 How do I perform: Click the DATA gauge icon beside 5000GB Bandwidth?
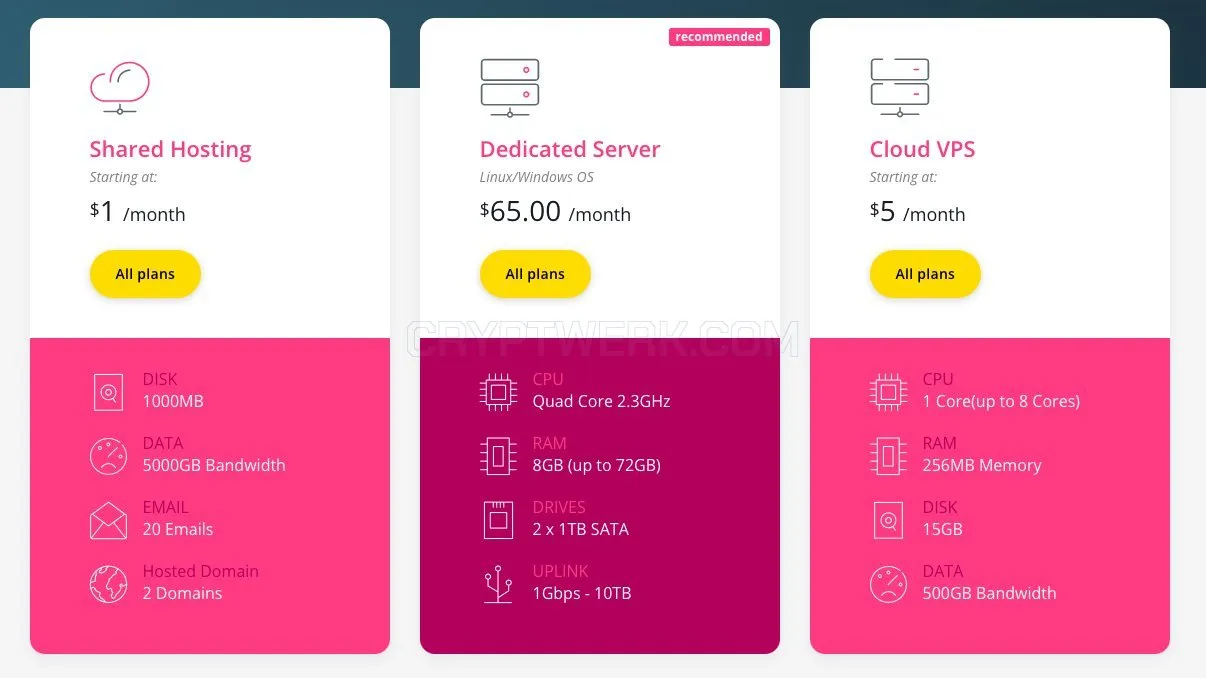108,455
